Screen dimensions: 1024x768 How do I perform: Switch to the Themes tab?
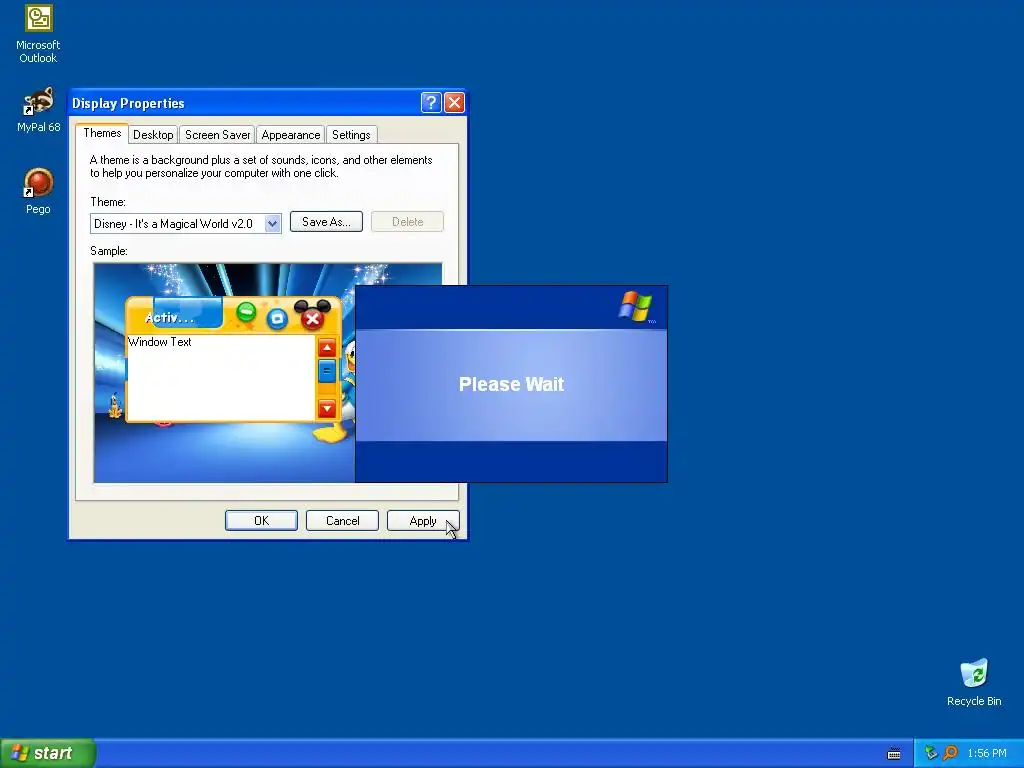[102, 133]
